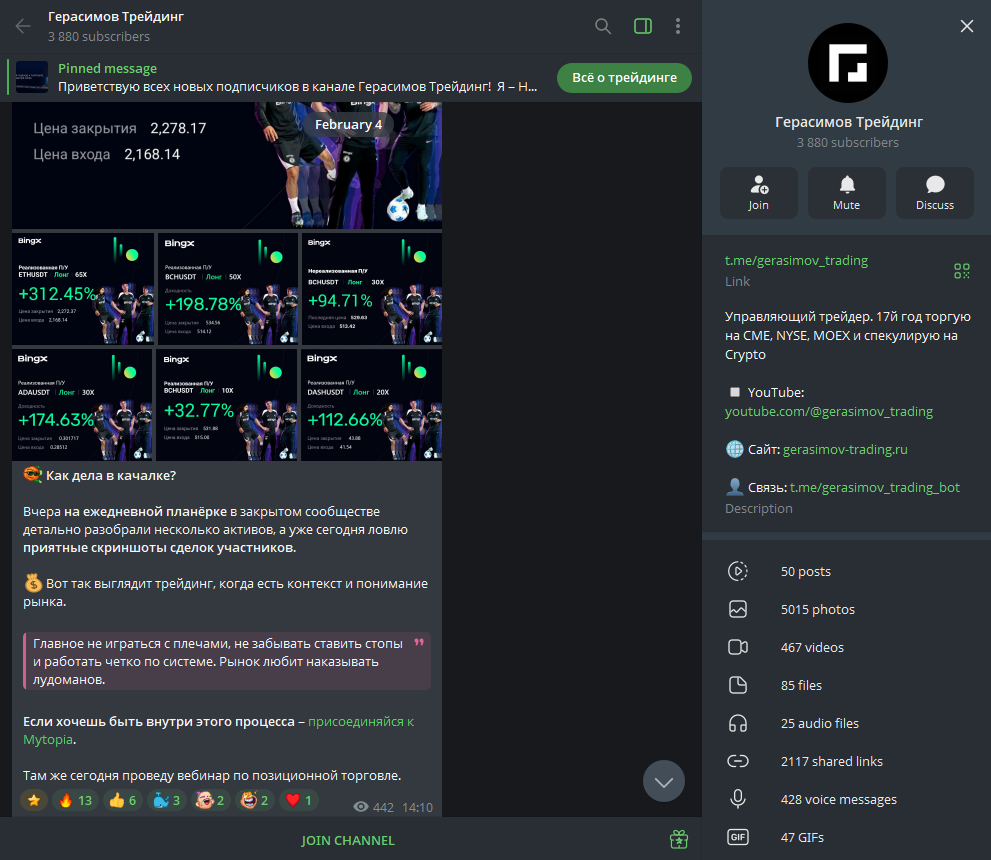
Task: Click the GIF icon
Action: (x=738, y=837)
